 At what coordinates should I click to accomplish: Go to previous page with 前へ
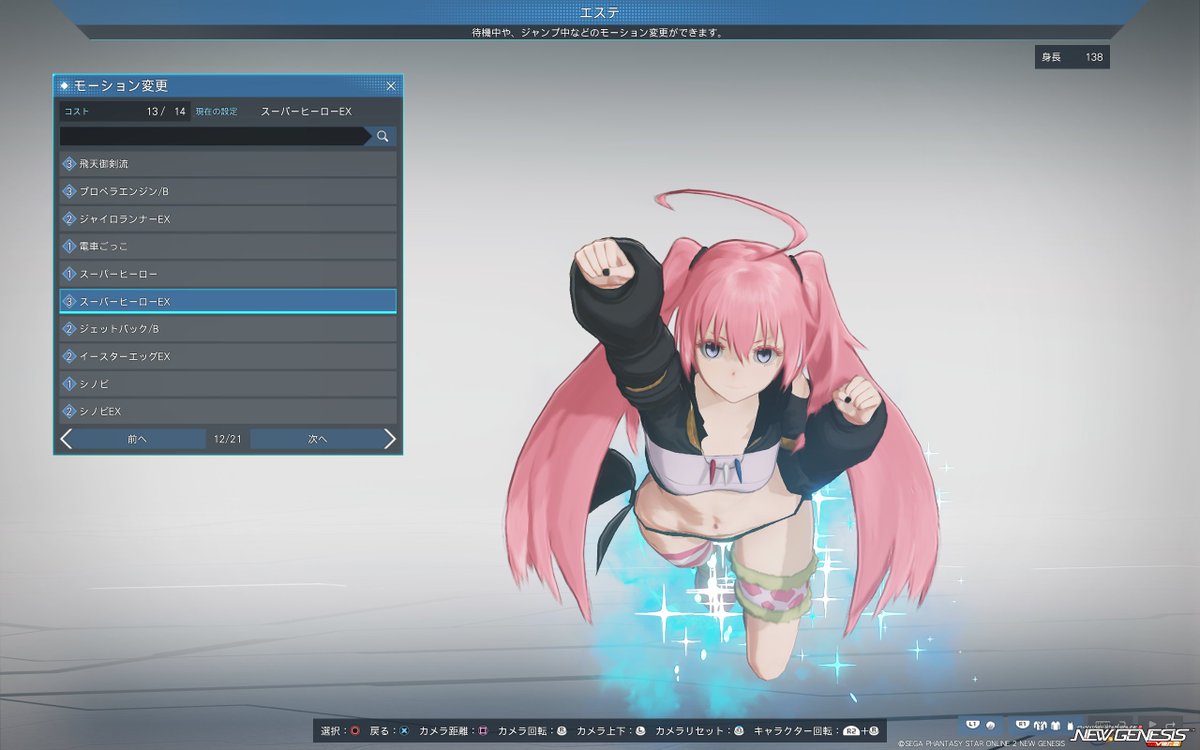139,439
